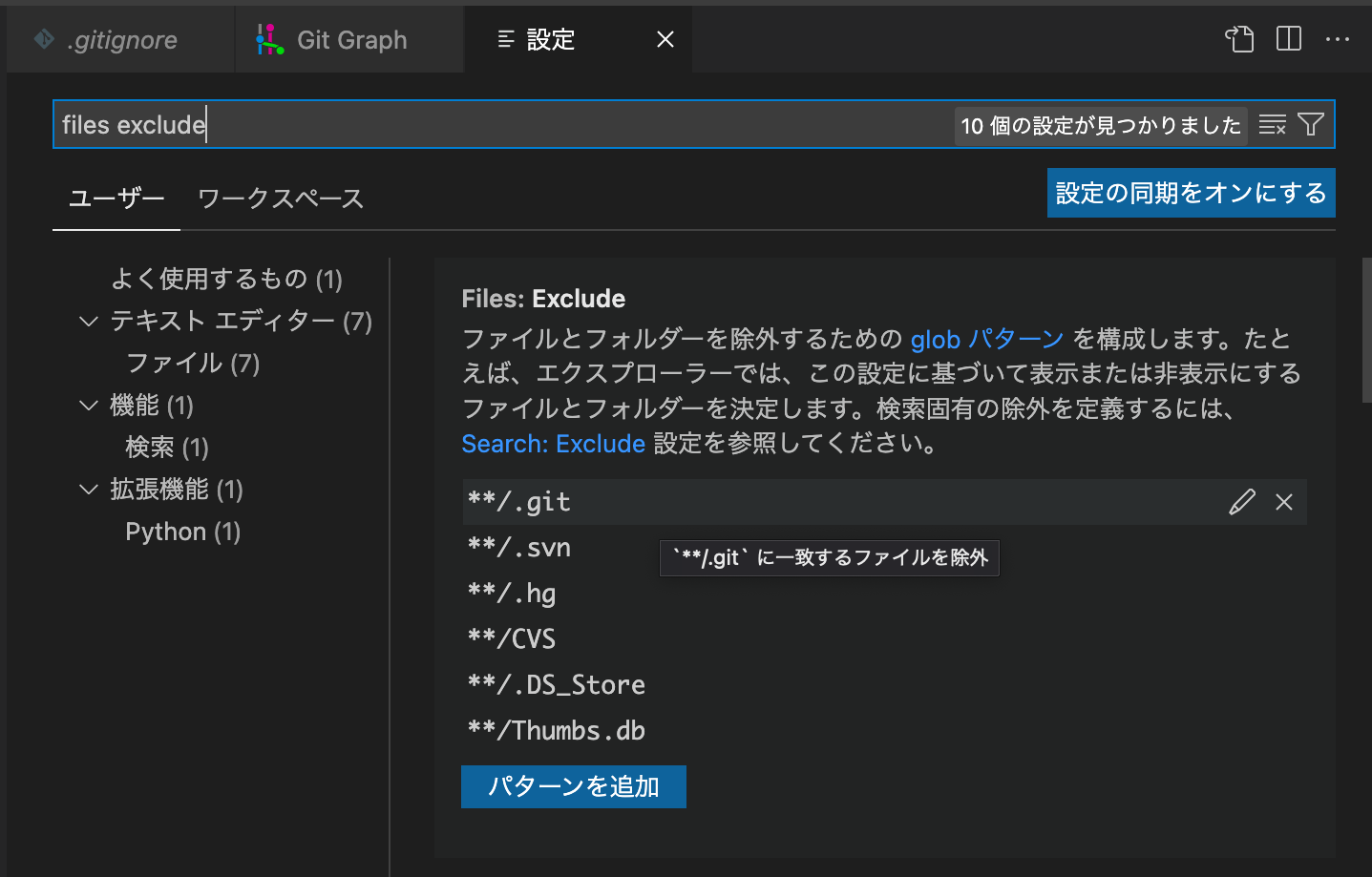
Task: Open the settings search filter icon
Action: 1312,124
